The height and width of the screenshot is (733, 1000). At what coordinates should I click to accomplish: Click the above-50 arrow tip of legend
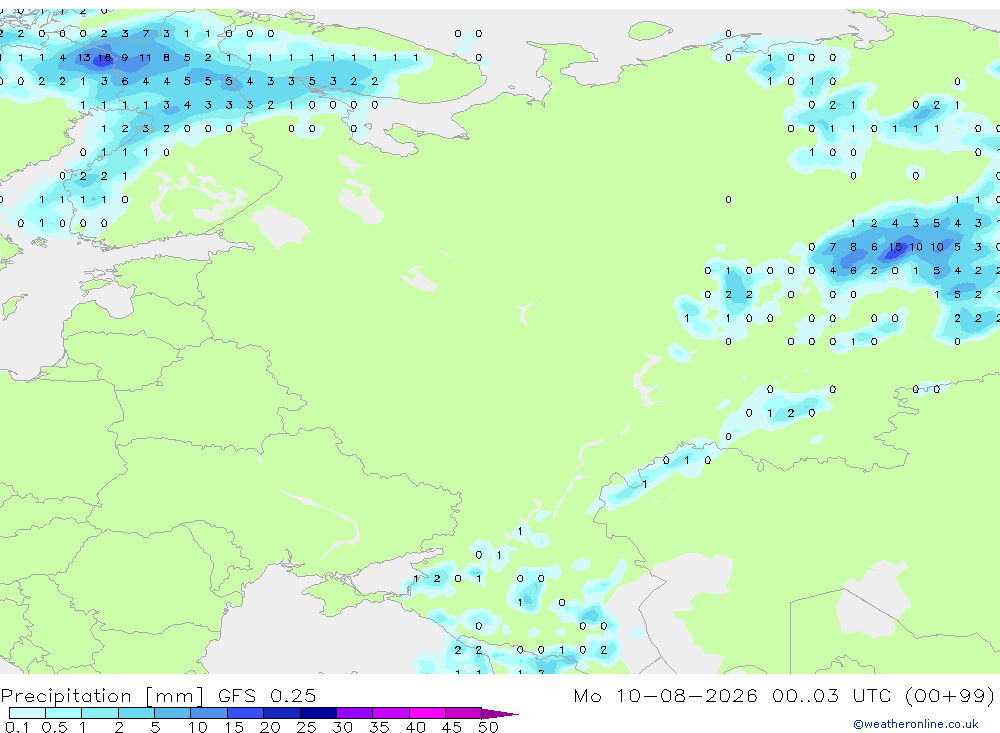500,713
